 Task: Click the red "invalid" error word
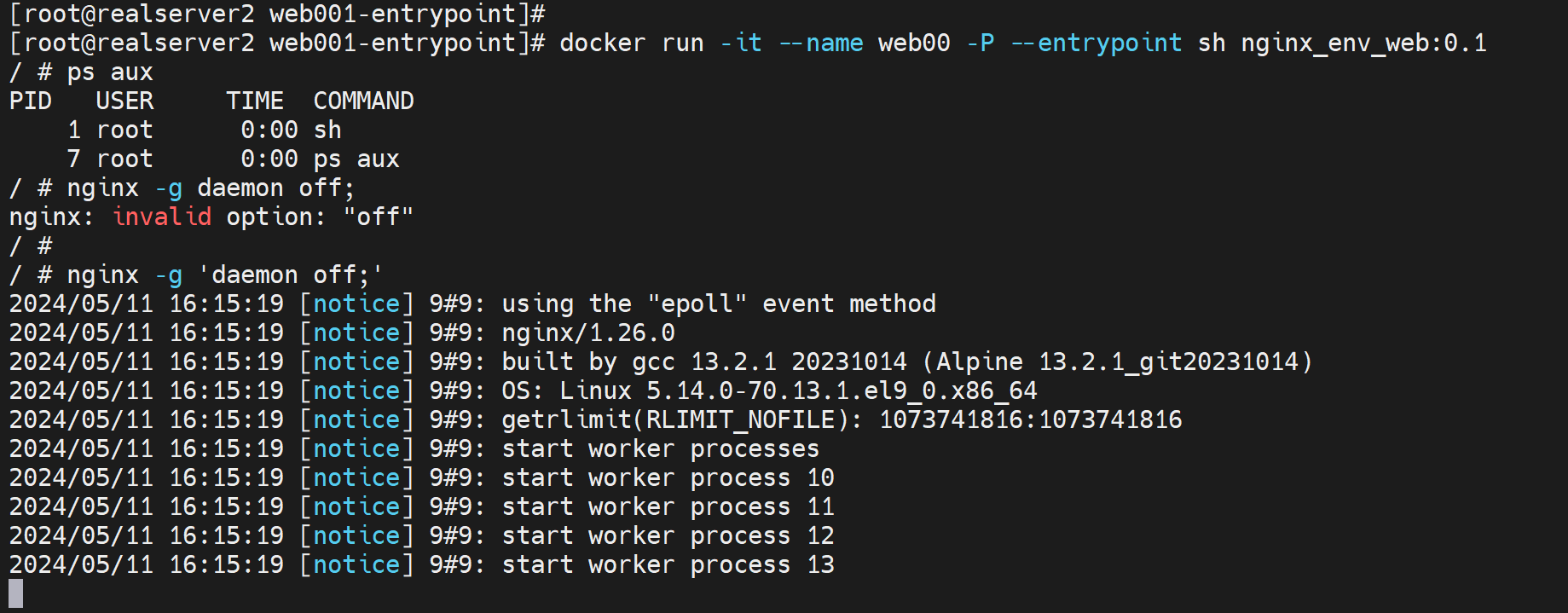[162, 217]
